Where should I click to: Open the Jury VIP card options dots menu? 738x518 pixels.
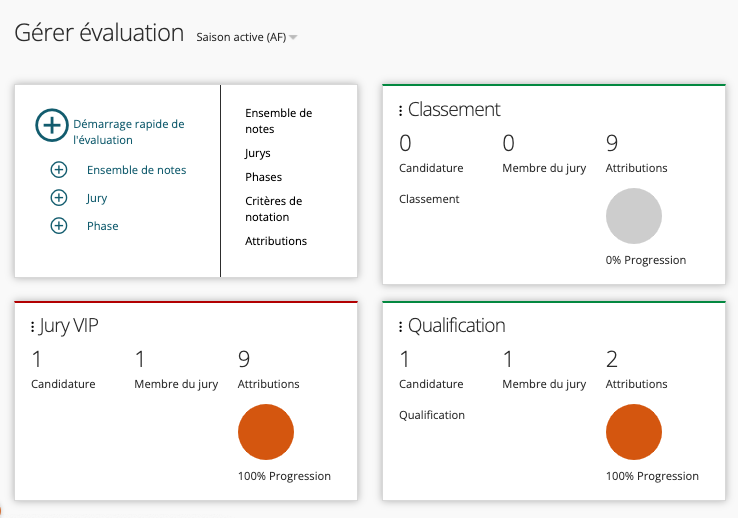pos(33,327)
